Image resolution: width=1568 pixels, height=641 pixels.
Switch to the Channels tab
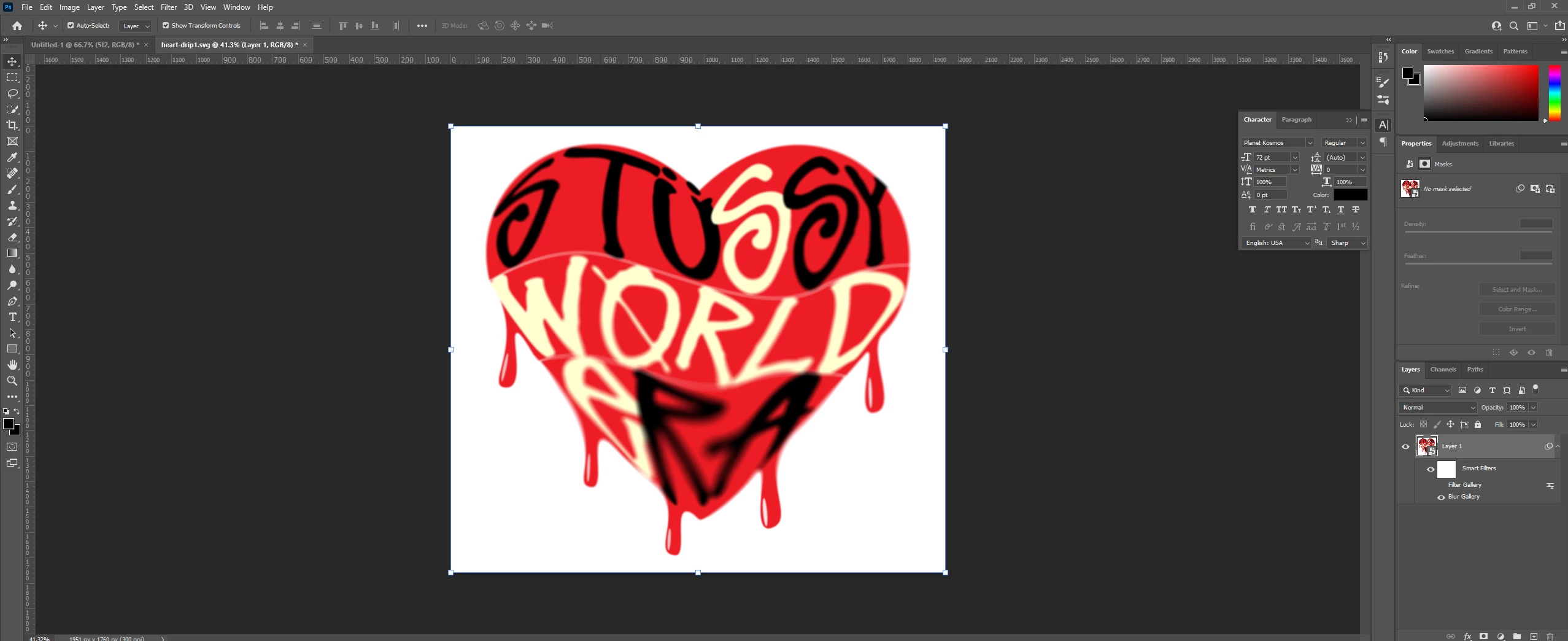pyautogui.click(x=1443, y=370)
